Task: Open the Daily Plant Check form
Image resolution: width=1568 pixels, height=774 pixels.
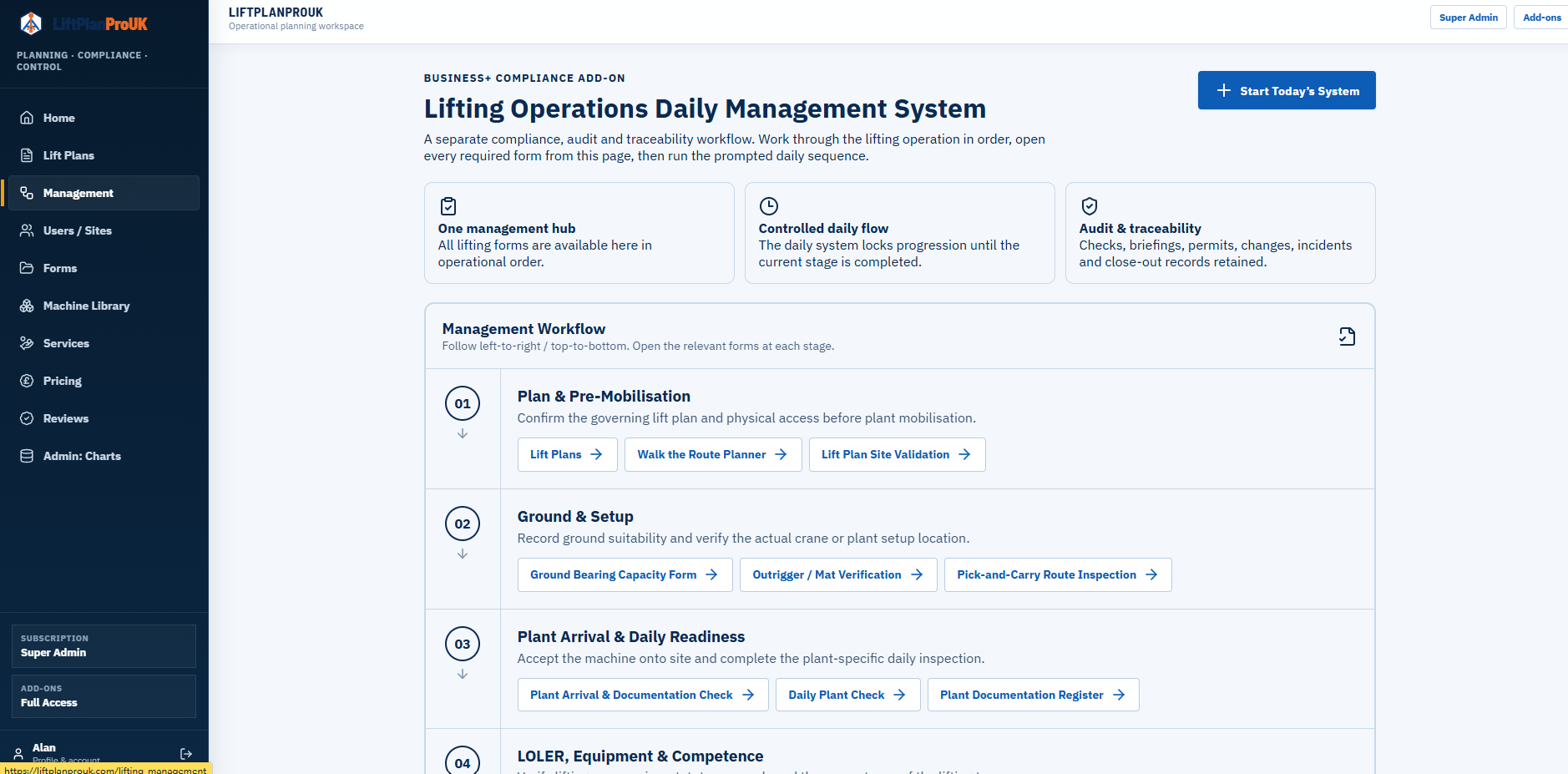Action: (x=848, y=695)
